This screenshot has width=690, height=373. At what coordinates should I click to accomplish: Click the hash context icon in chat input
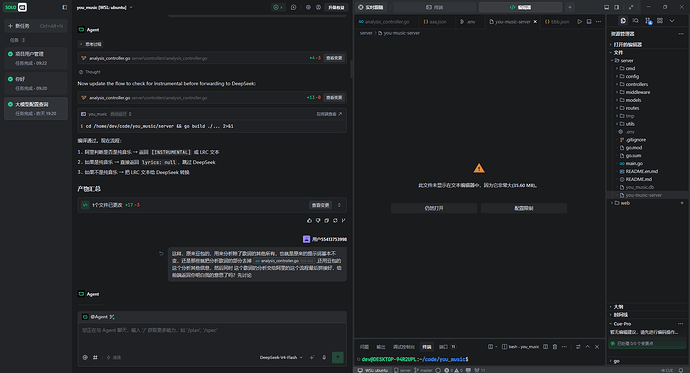(95, 358)
